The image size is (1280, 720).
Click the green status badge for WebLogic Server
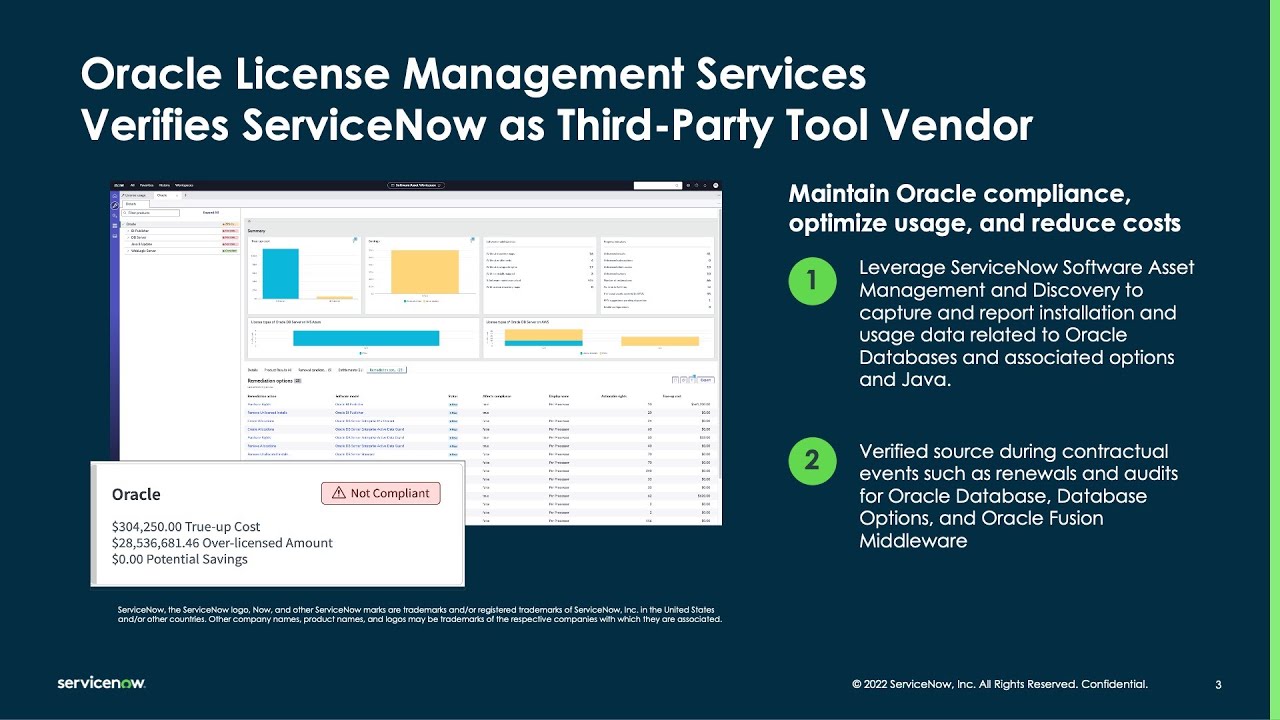[x=230, y=251]
